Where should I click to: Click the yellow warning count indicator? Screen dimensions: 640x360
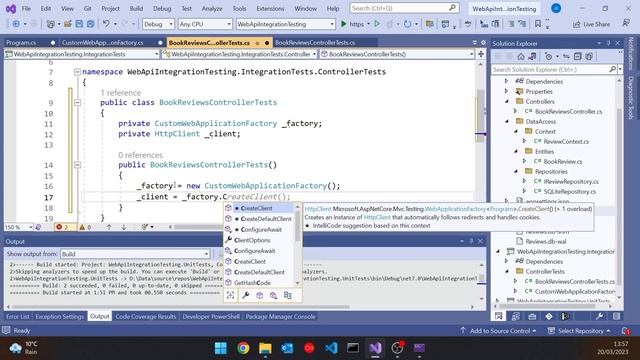(85, 227)
